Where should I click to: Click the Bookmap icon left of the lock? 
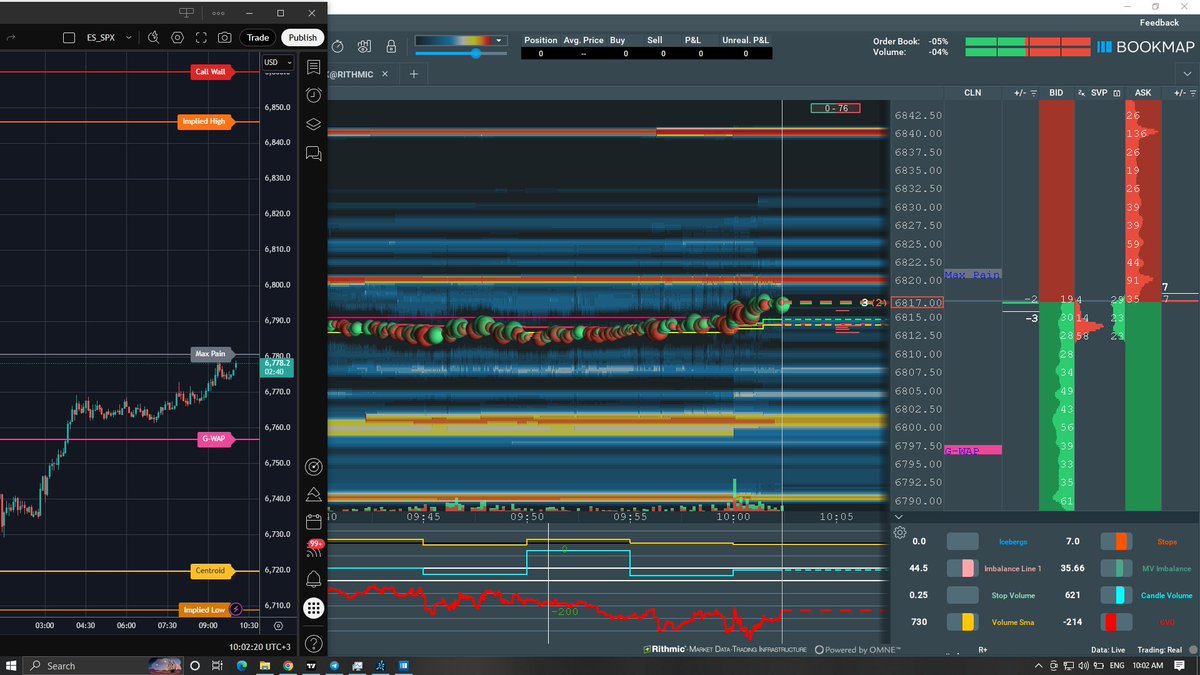[364, 46]
